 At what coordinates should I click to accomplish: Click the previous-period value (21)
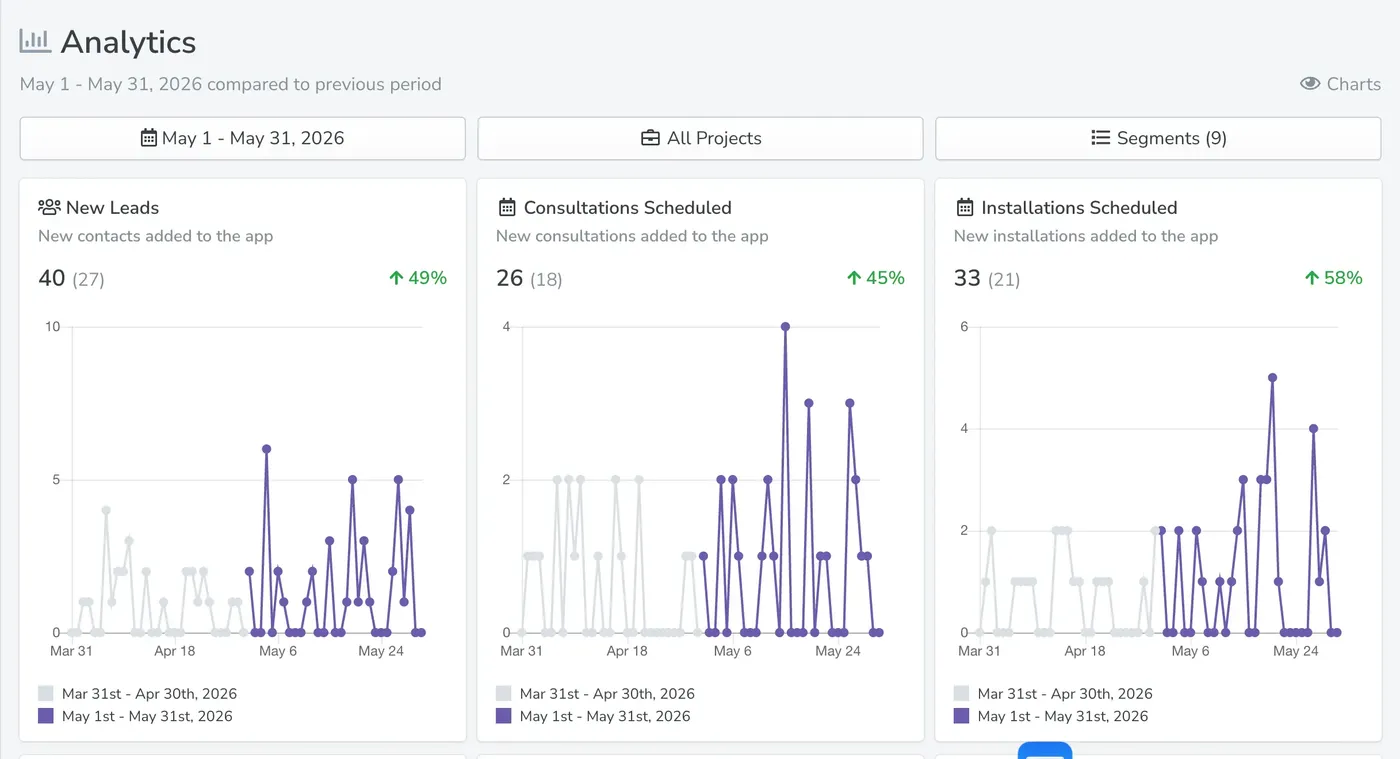(x=1004, y=280)
